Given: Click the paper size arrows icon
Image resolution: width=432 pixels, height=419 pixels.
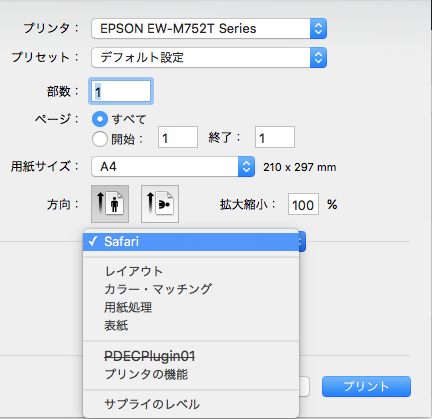Looking at the screenshot, I should tap(246, 167).
